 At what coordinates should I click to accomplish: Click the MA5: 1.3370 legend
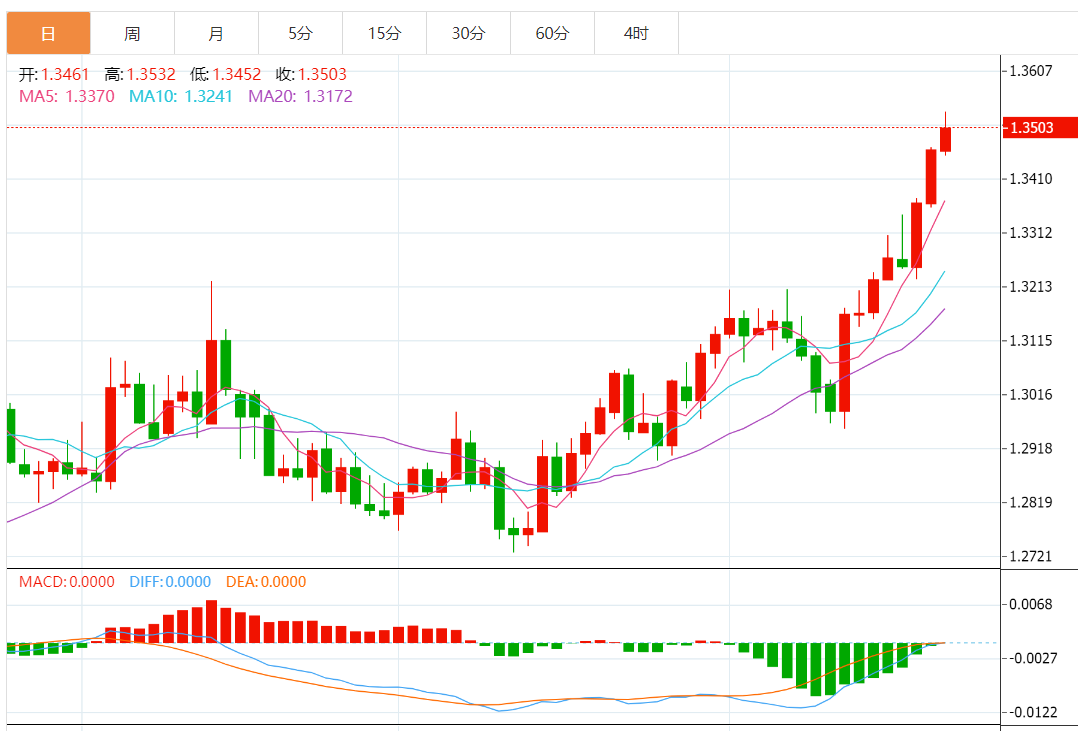(x=67, y=96)
